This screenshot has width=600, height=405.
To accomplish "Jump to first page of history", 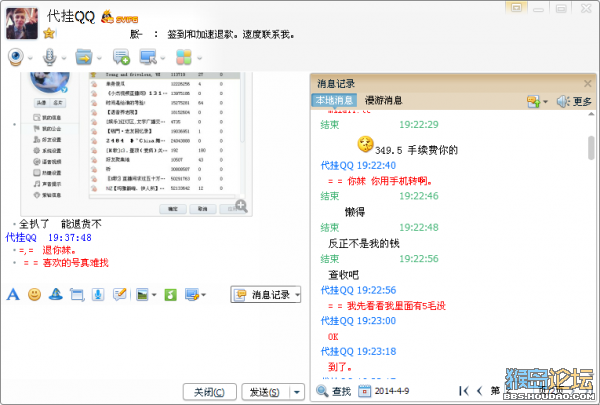I will tap(463, 391).
